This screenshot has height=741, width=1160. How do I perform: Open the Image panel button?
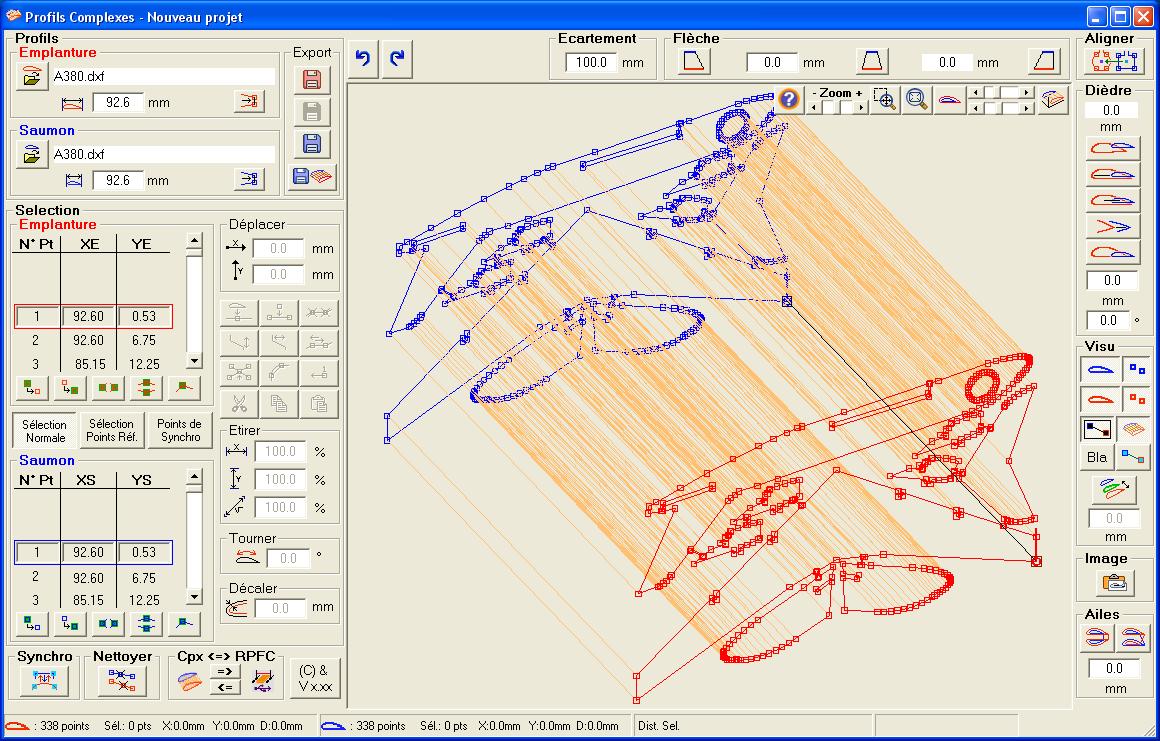point(1114,582)
